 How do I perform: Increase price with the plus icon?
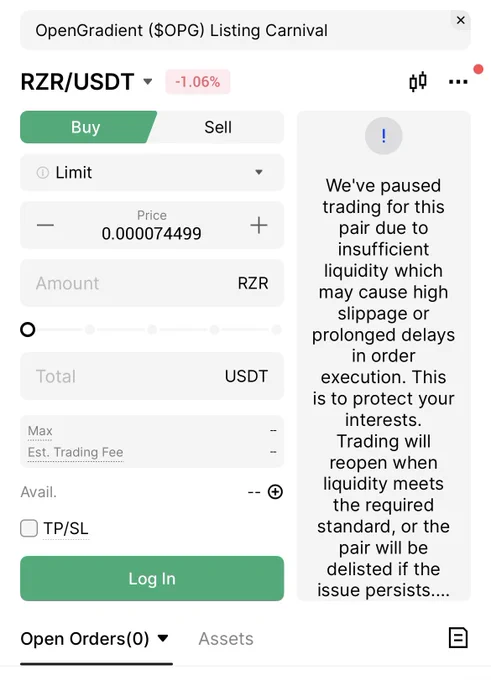tap(259, 225)
